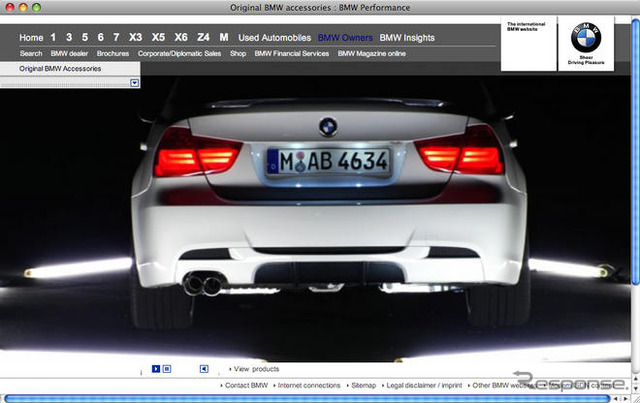This screenshot has width=640, height=403.
Task: Open Corporate/Diplomatic Sales link
Action: click(x=179, y=53)
